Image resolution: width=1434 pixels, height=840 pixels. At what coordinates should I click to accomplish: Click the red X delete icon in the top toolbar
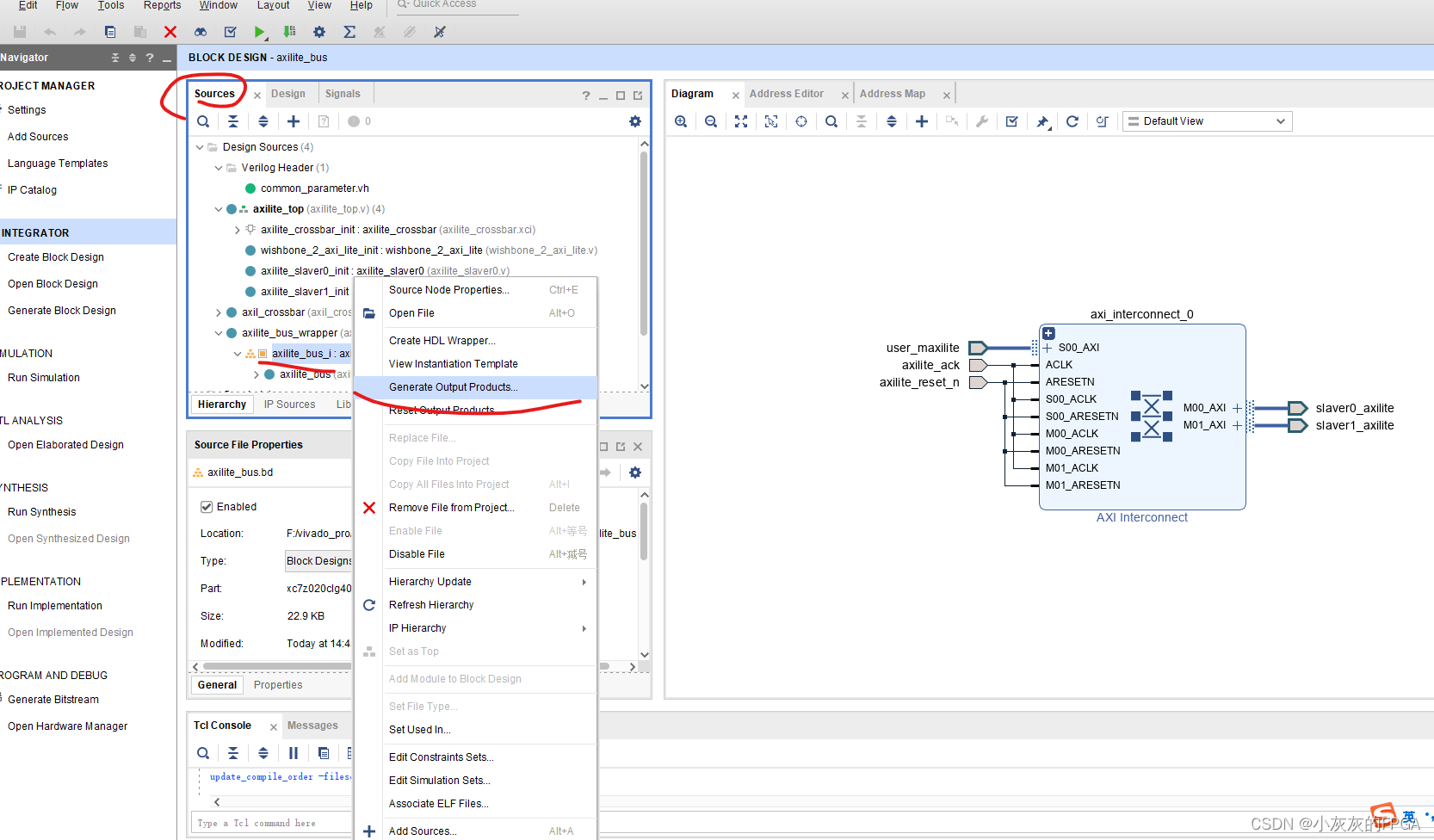click(x=170, y=32)
